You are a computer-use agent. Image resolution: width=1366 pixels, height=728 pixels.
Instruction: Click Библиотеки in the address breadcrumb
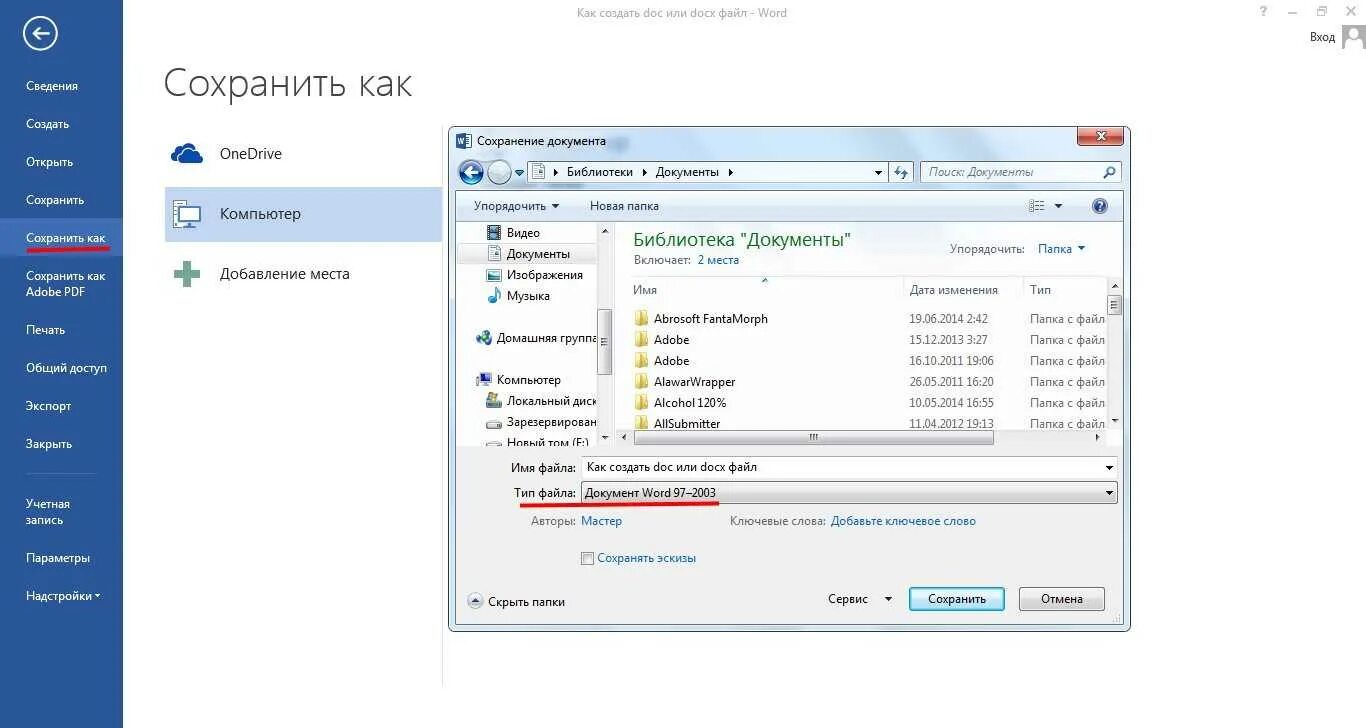599,172
